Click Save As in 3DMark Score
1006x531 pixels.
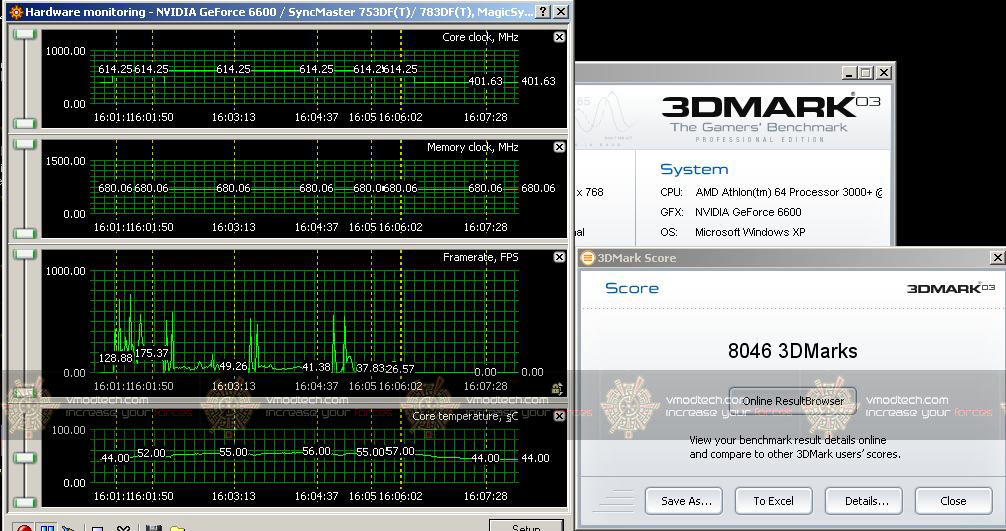684,501
